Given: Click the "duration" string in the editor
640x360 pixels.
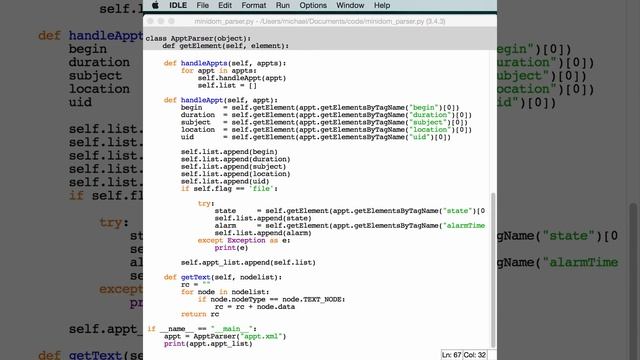Looking at the screenshot, I should tap(430, 115).
